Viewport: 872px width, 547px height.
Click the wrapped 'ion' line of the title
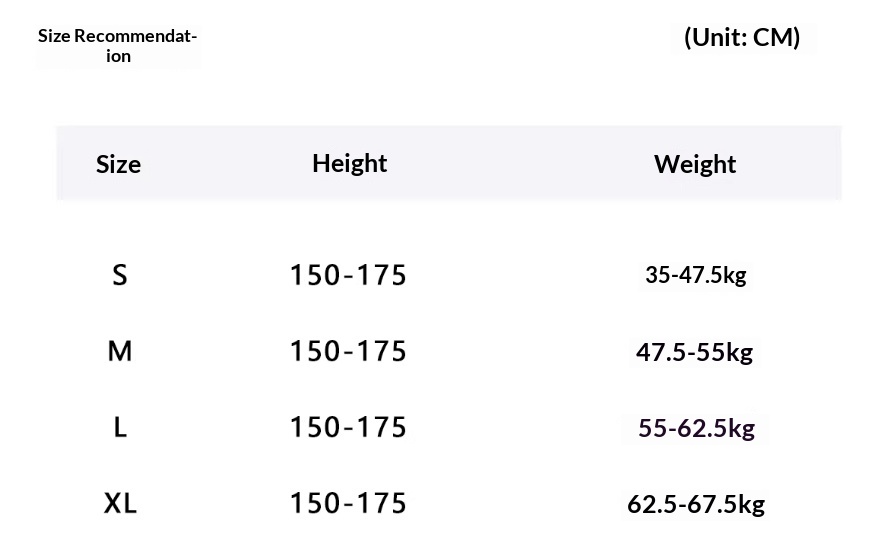(x=119, y=57)
